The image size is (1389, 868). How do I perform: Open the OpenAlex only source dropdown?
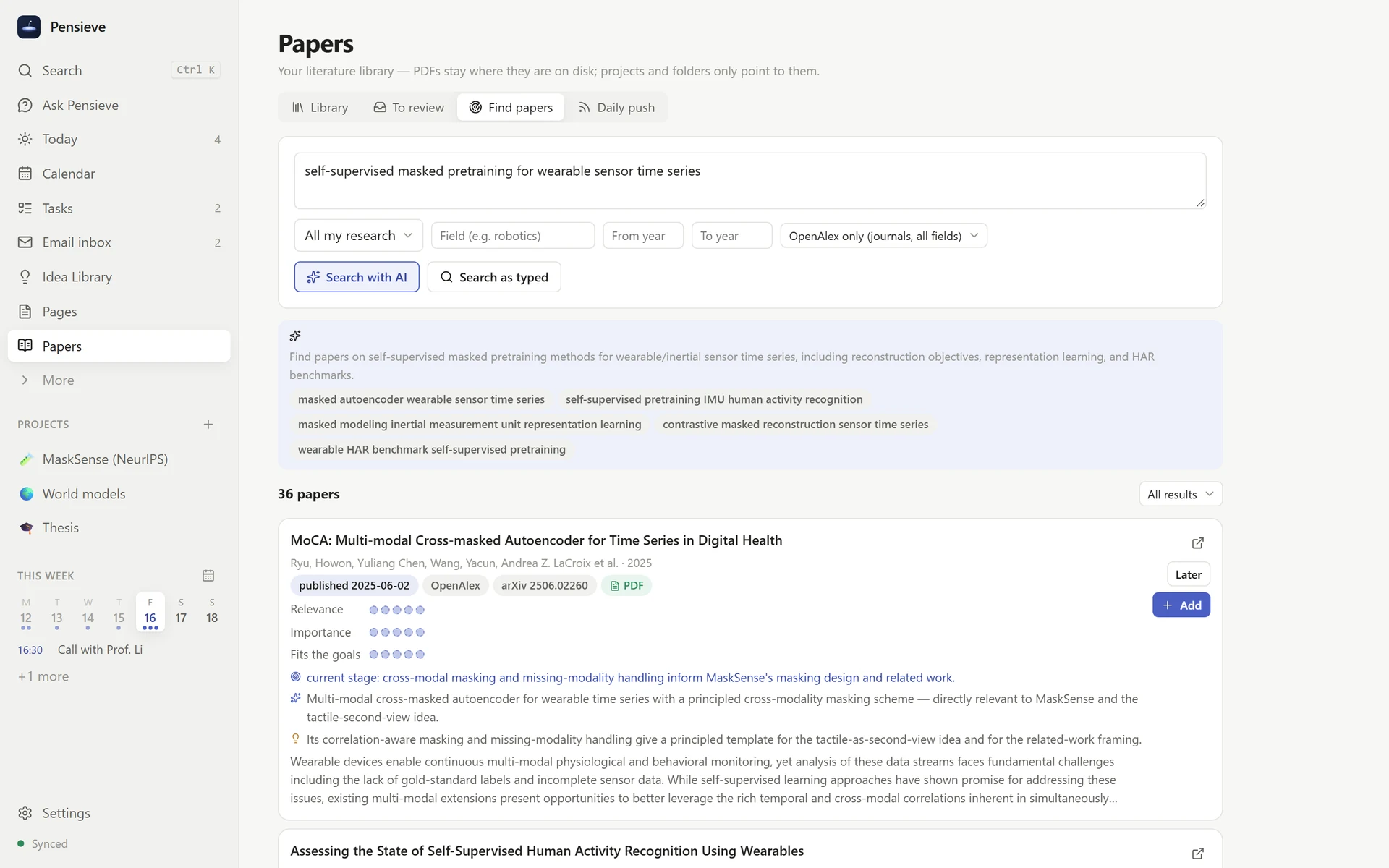pos(883,236)
